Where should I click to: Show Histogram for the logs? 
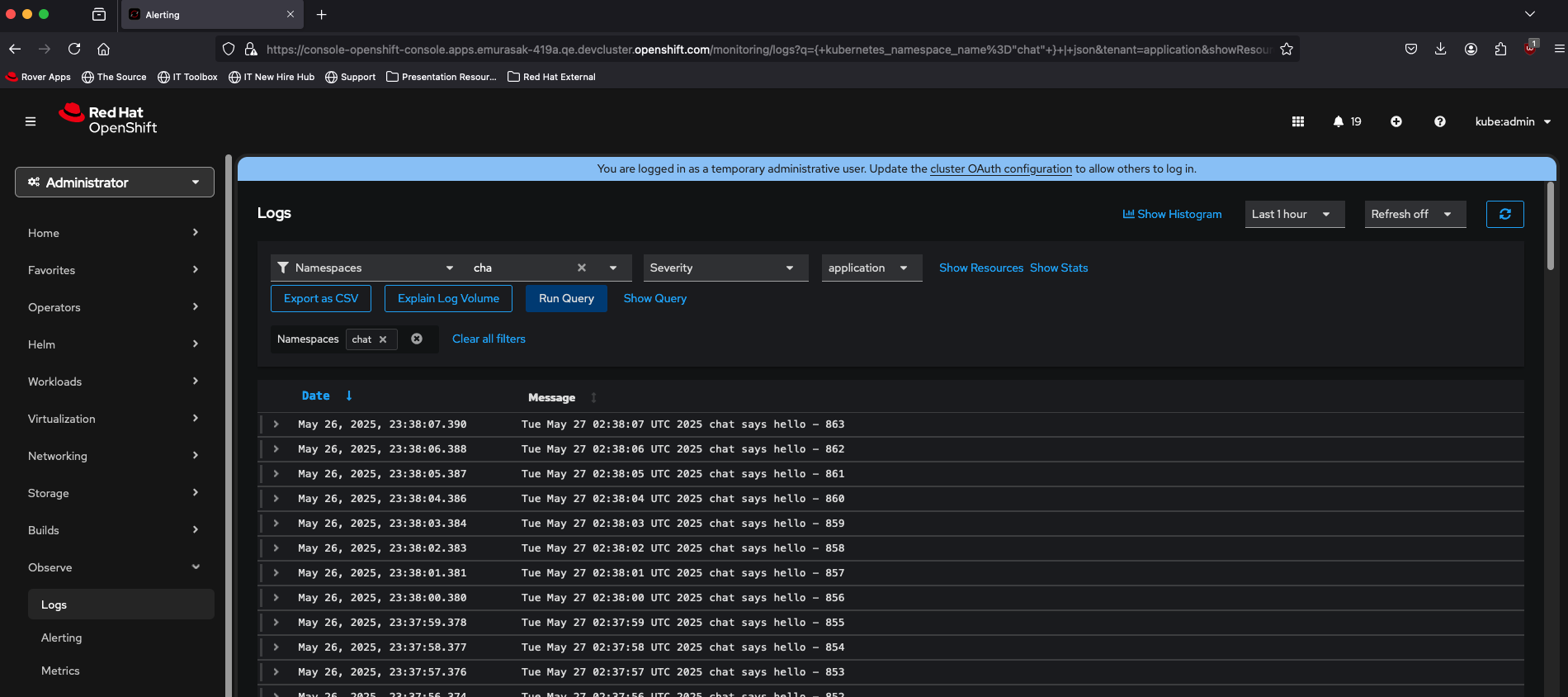(1172, 214)
